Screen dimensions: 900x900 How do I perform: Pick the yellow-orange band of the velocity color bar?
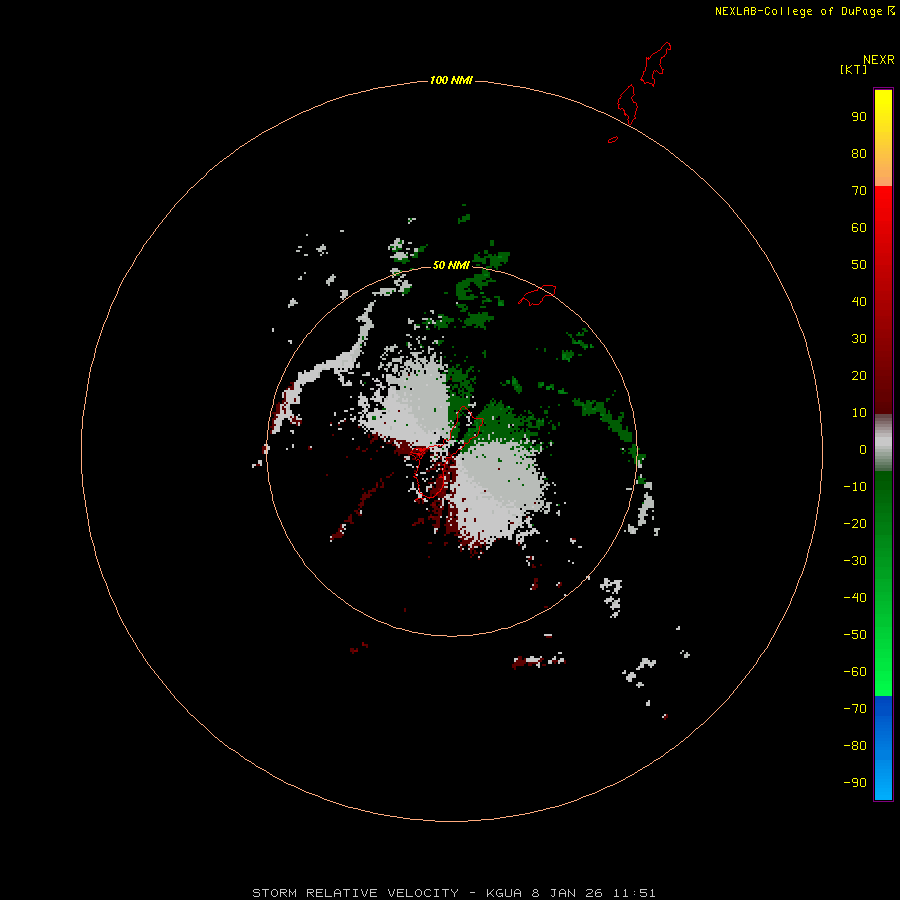[x=883, y=138]
